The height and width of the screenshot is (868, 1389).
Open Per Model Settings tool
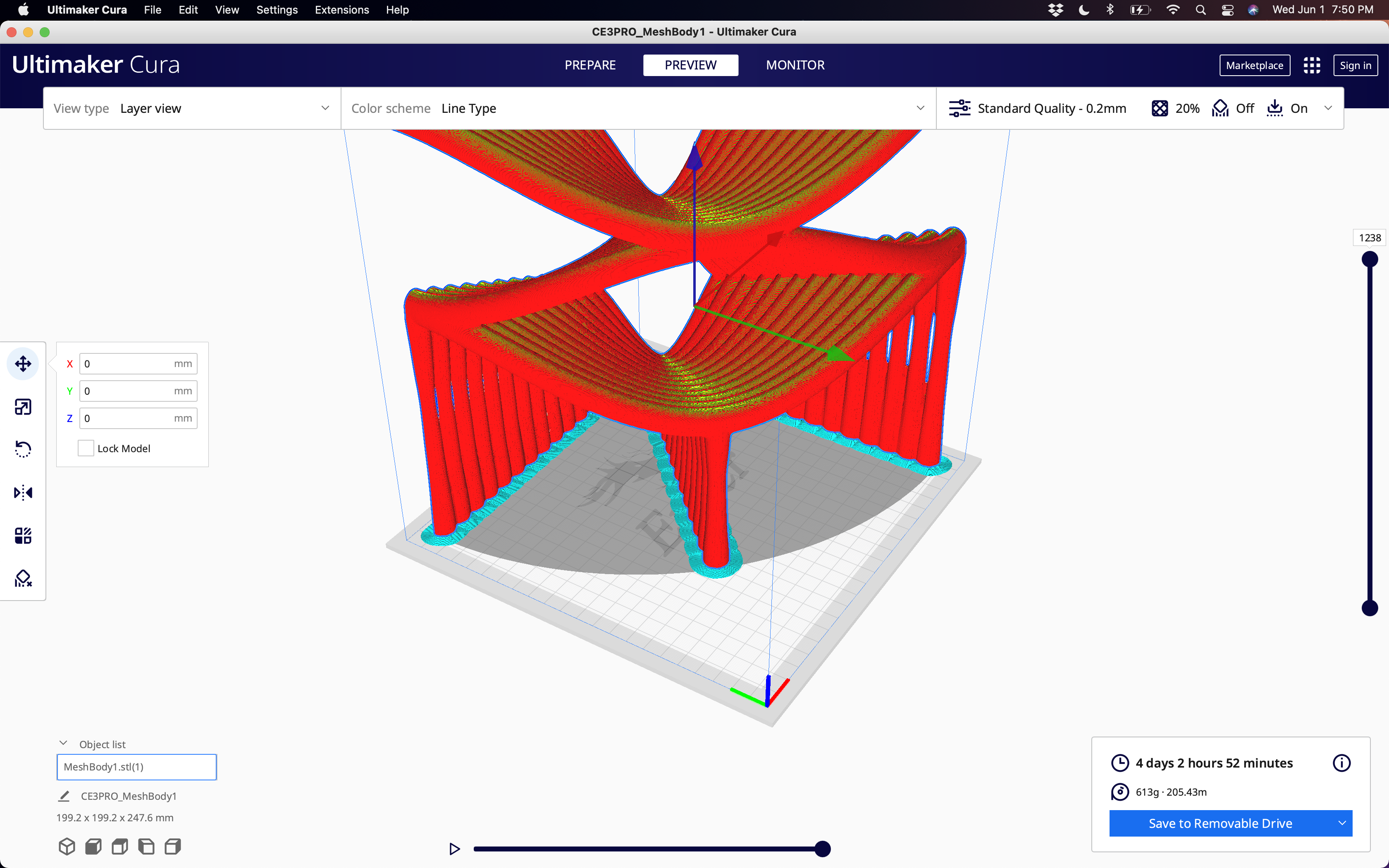pyautogui.click(x=23, y=536)
